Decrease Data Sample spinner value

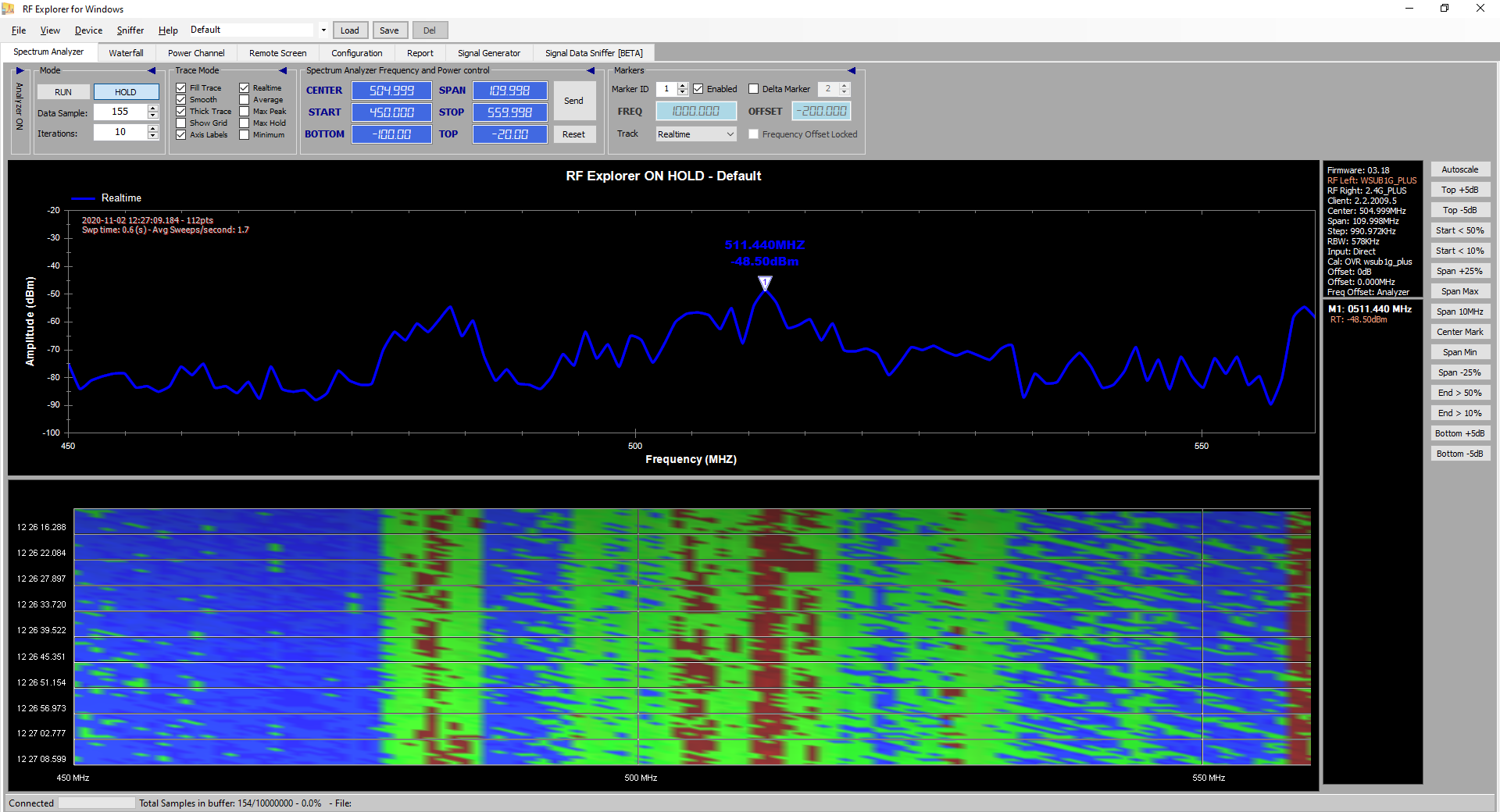click(153, 116)
